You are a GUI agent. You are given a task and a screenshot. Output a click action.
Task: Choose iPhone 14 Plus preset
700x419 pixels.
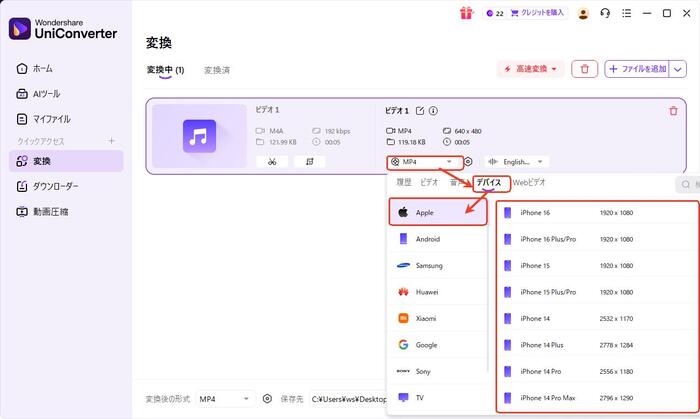[x=597, y=345]
